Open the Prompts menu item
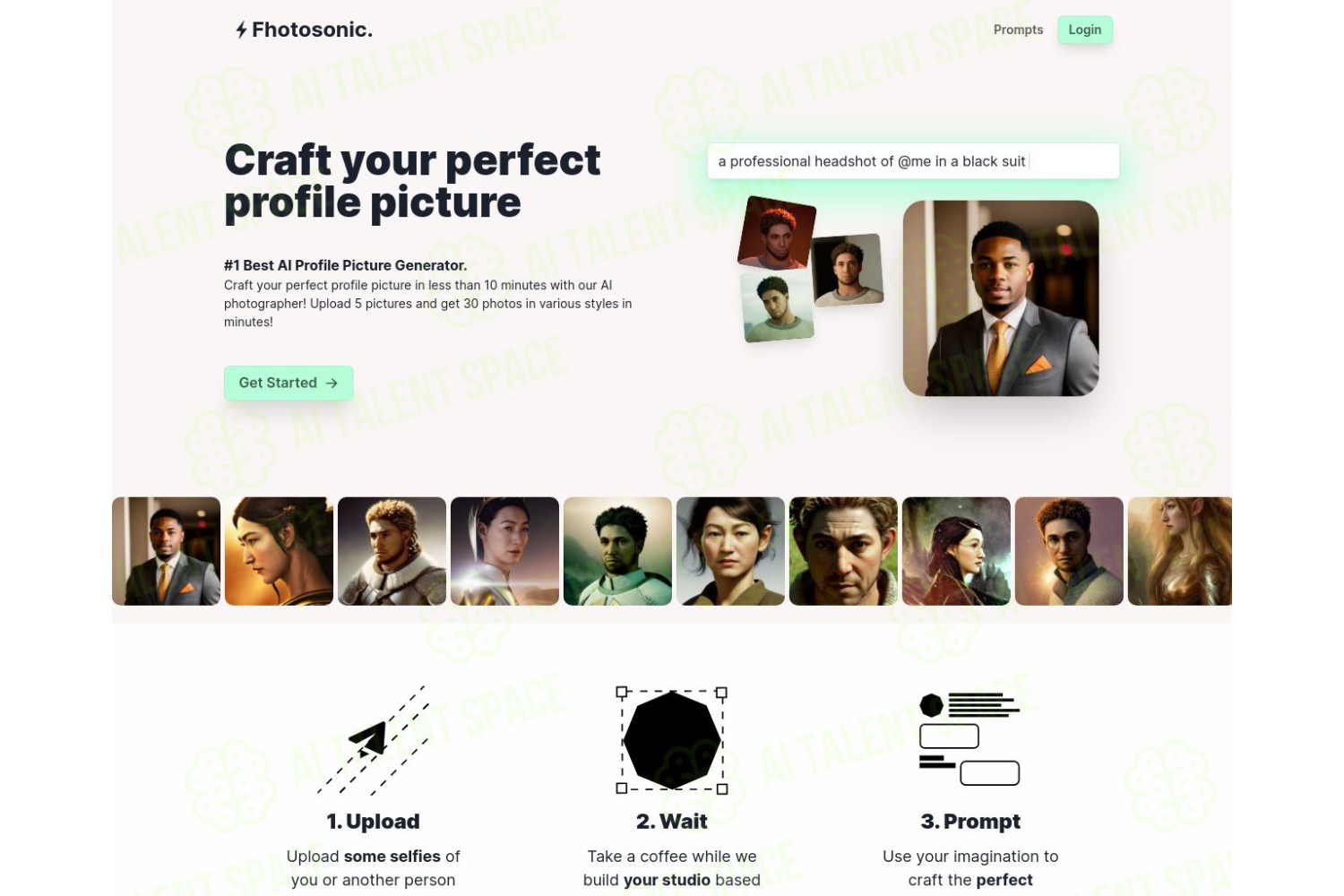 [1018, 30]
